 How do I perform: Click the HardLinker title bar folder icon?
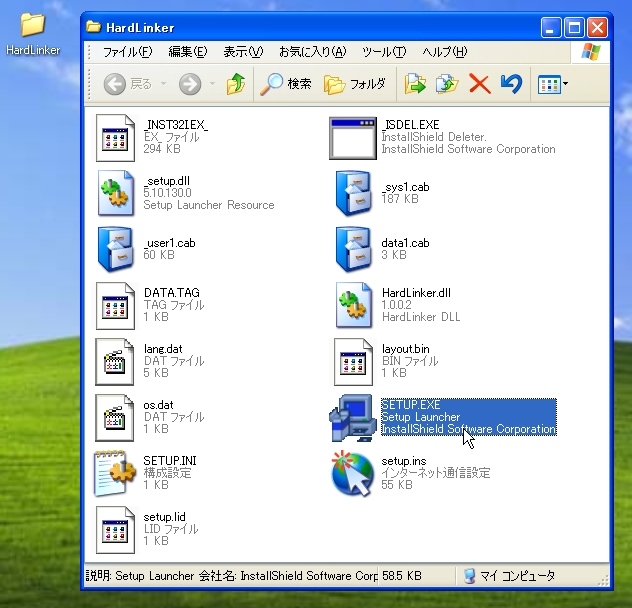click(x=93, y=27)
